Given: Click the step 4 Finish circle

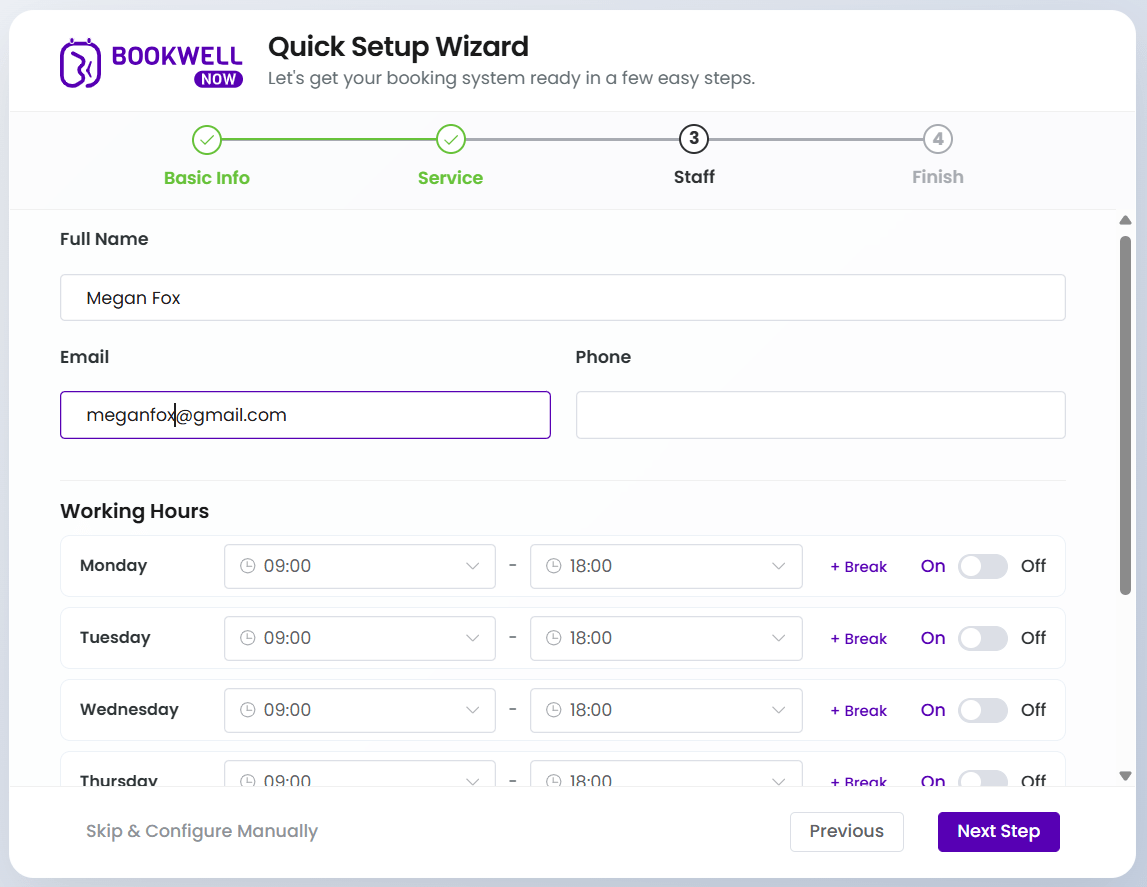Looking at the screenshot, I should (x=938, y=139).
